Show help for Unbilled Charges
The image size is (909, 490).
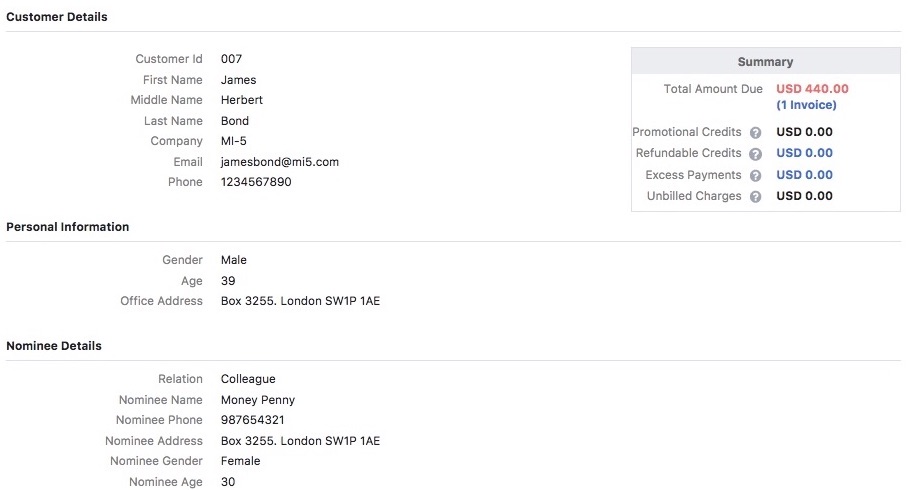tap(756, 197)
